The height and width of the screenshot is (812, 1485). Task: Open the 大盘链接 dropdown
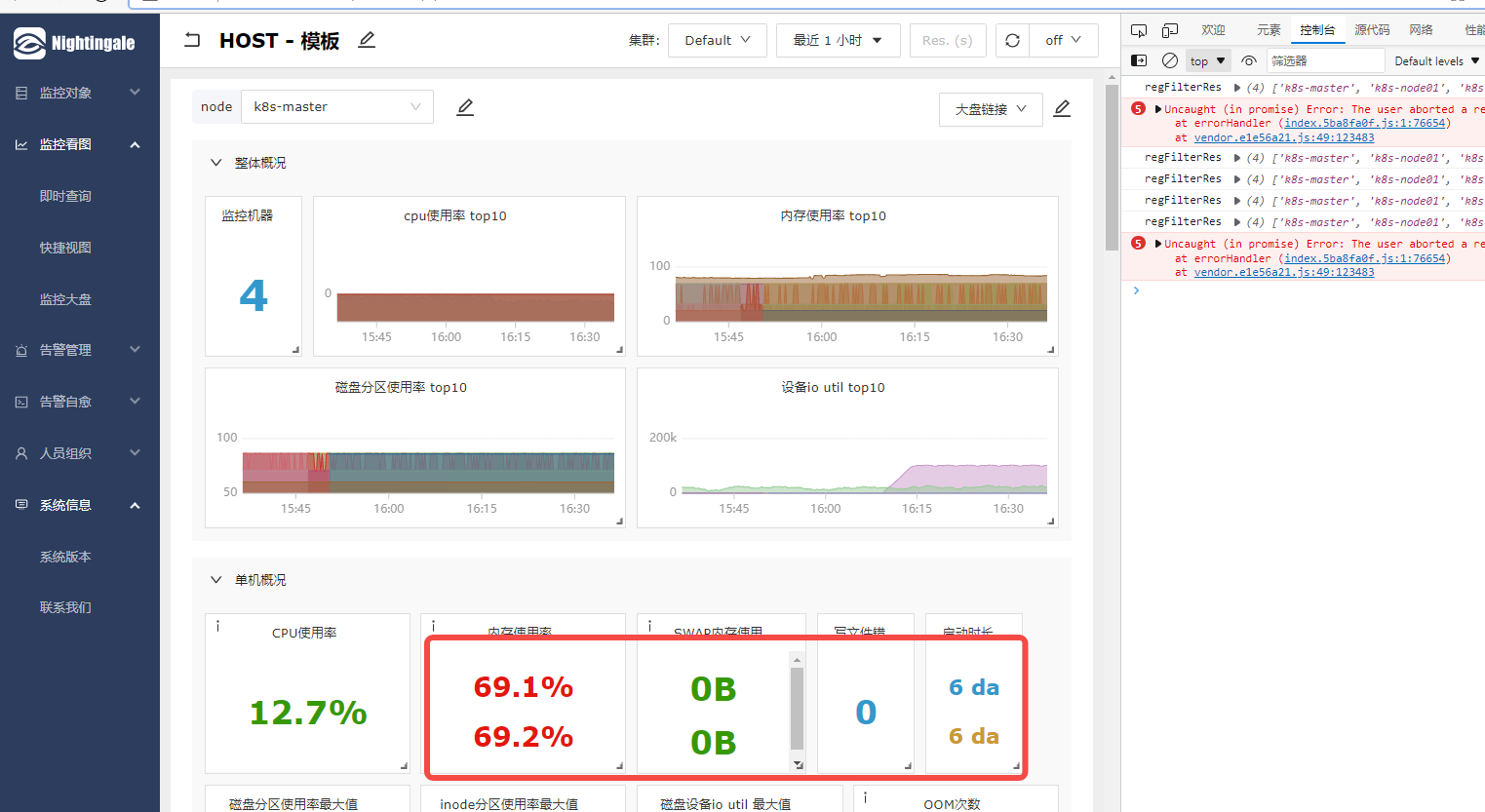(991, 109)
